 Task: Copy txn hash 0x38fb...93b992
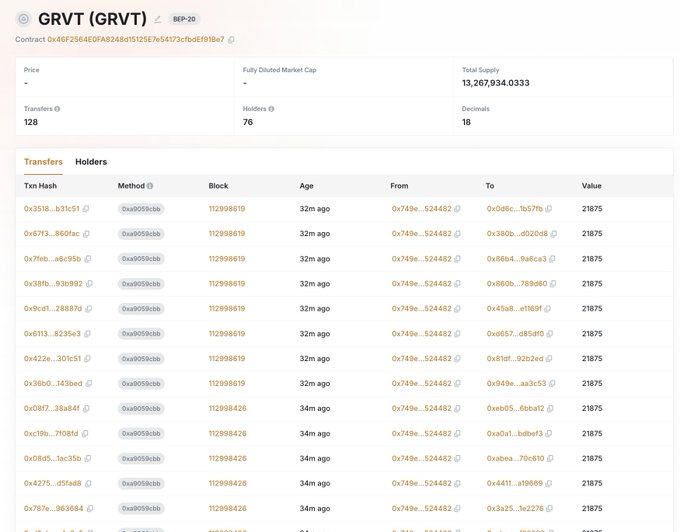click(x=89, y=284)
